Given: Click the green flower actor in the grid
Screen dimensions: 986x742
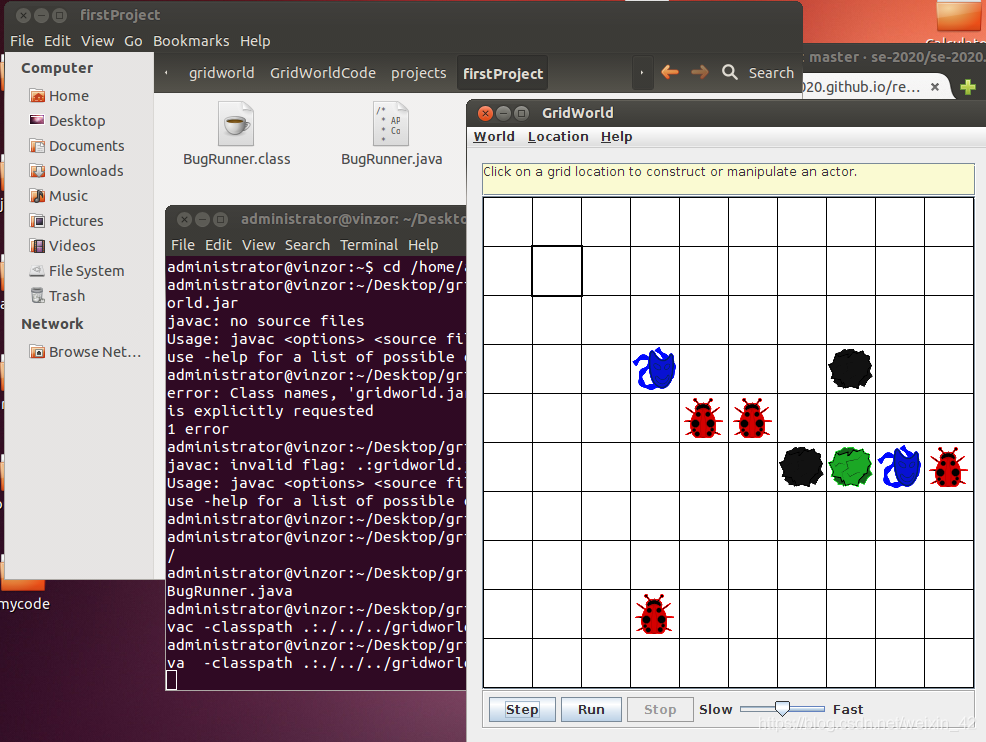Looking at the screenshot, I should [x=850, y=467].
